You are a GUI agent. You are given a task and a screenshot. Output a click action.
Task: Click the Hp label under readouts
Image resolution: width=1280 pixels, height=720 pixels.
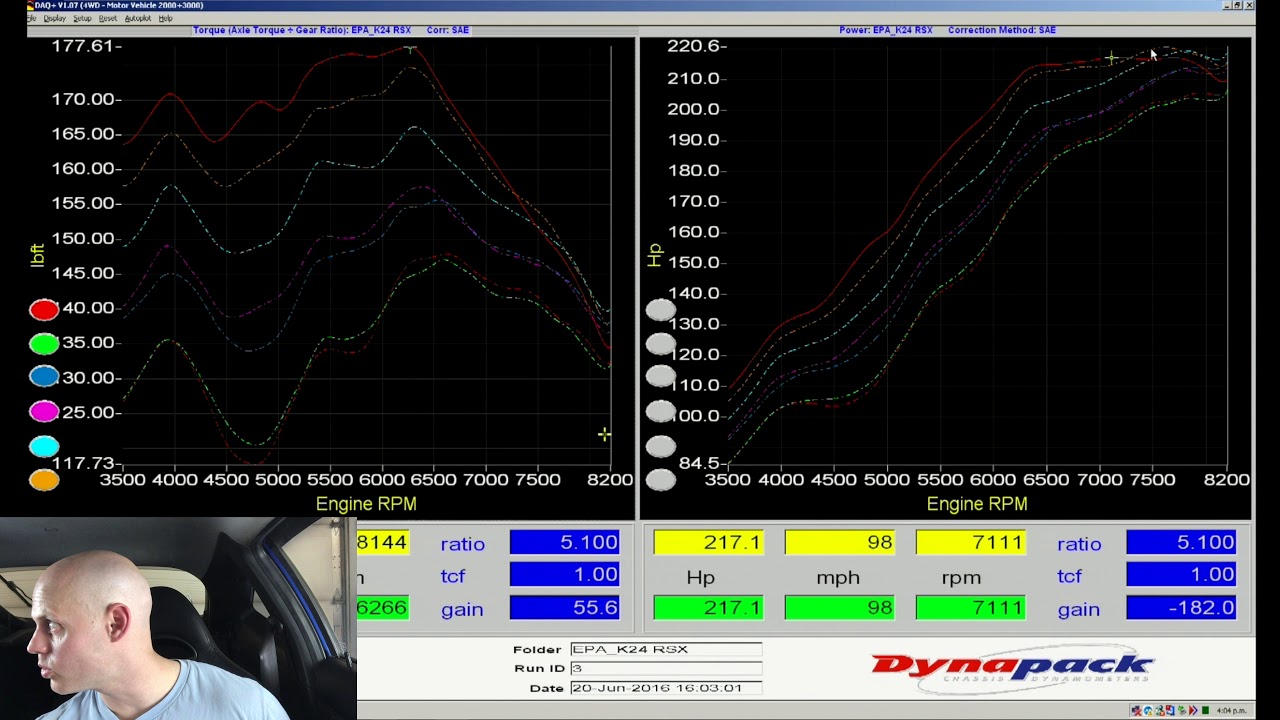700,577
